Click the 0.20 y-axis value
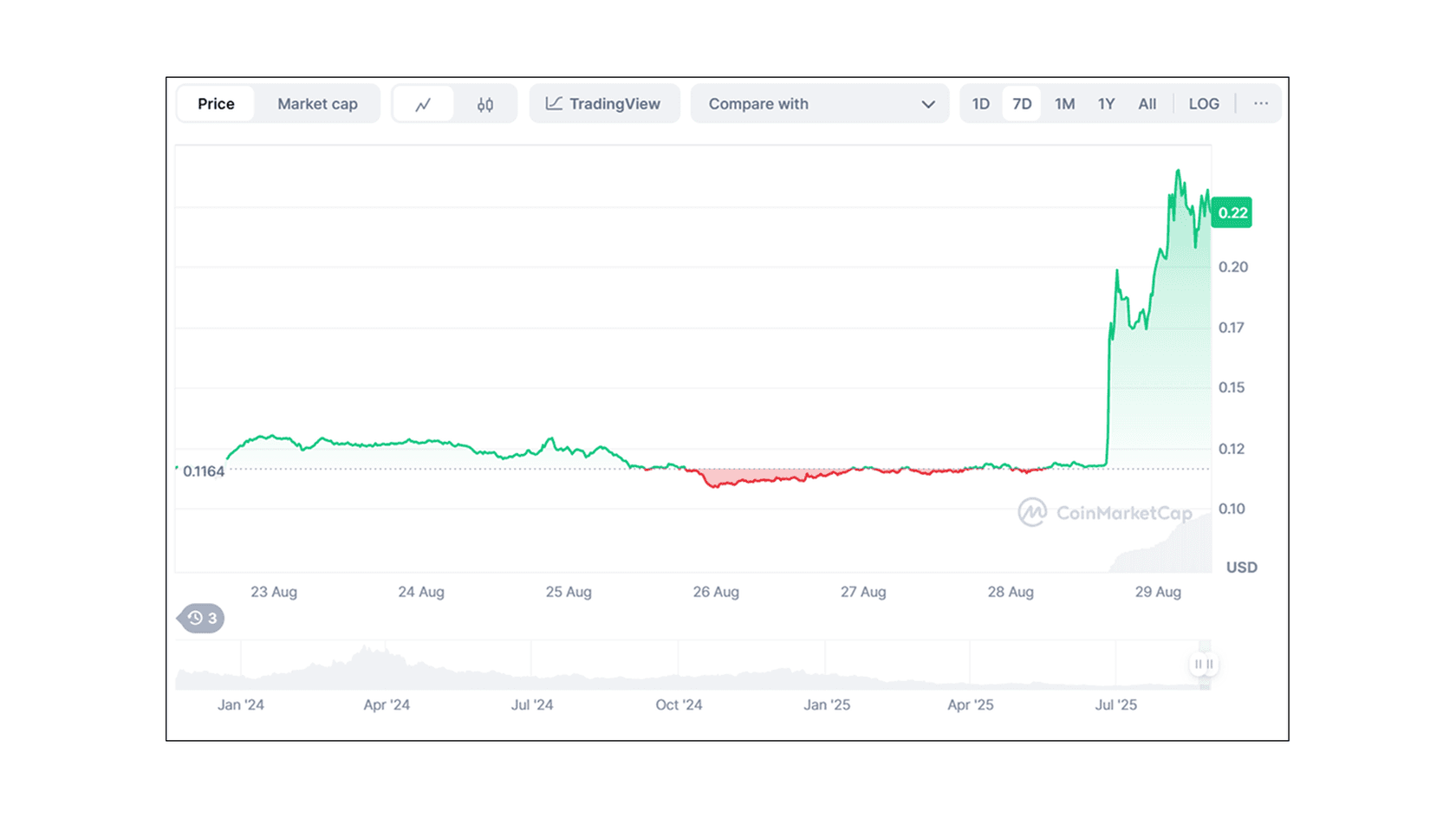Image resolution: width=1456 pixels, height=818 pixels. click(x=1232, y=267)
